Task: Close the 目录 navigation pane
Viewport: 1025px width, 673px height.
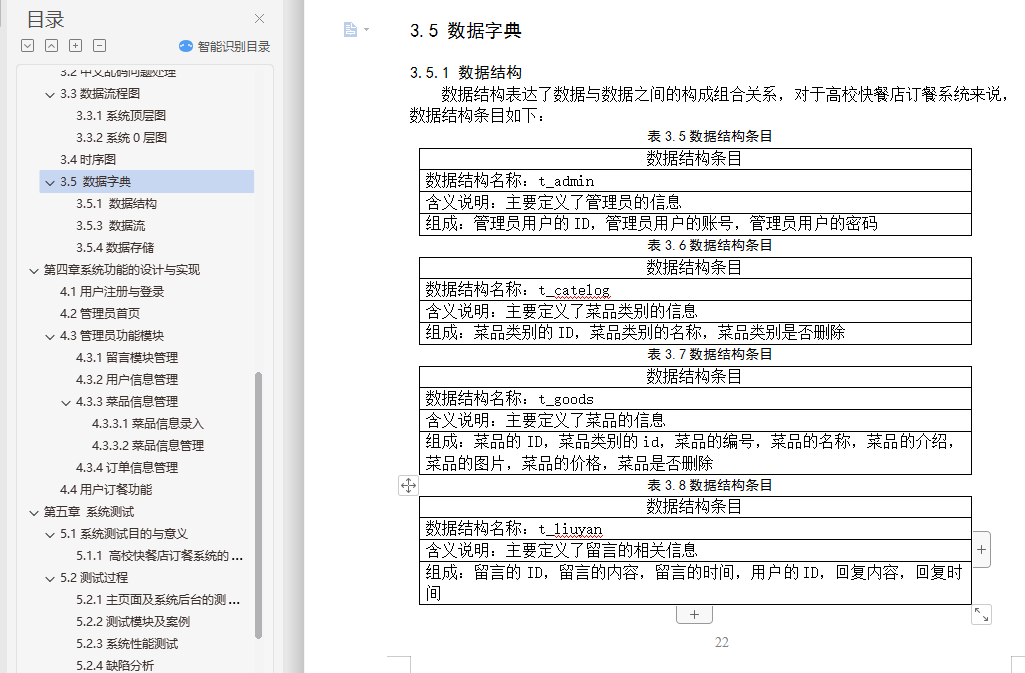Action: [260, 19]
